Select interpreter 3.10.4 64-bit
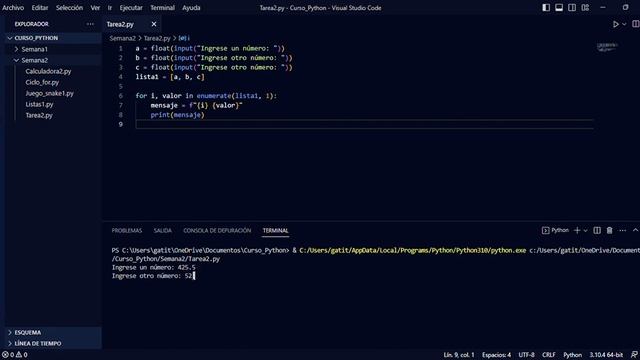Viewport: 640px width, 360px height. pos(606,355)
